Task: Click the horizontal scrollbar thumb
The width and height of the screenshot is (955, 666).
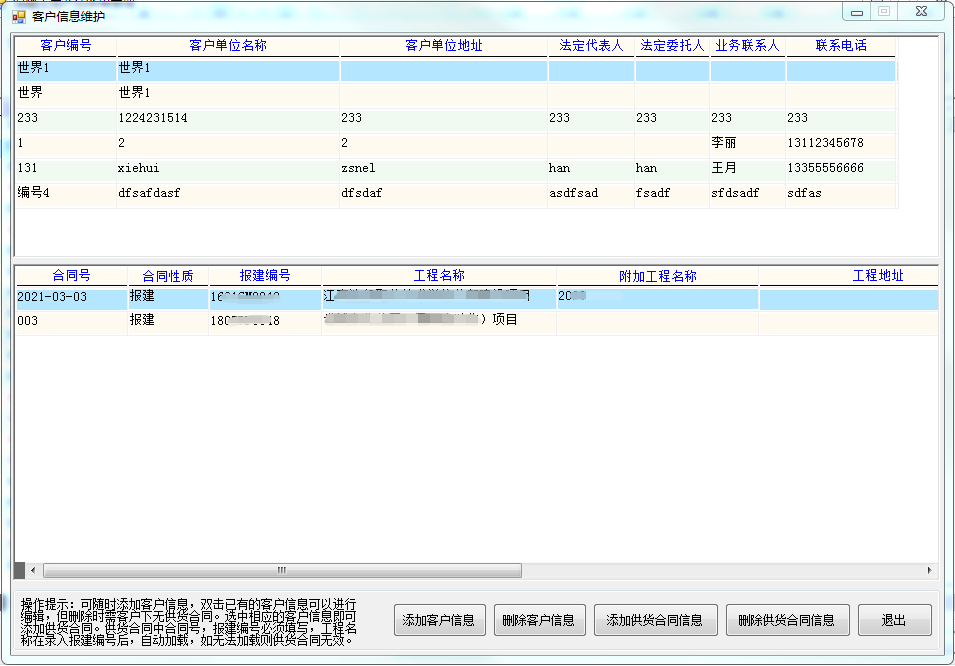Action: (282, 571)
